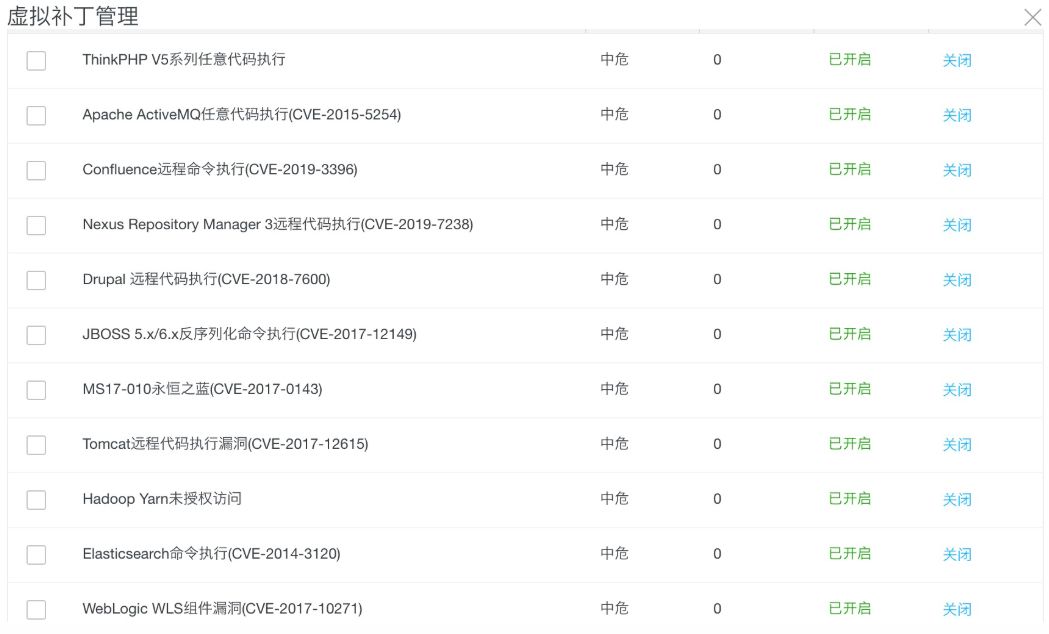This screenshot has width=1049, height=634.
Task: Check the Nexus Repository Manager 3 checkbox
Action: click(36, 225)
